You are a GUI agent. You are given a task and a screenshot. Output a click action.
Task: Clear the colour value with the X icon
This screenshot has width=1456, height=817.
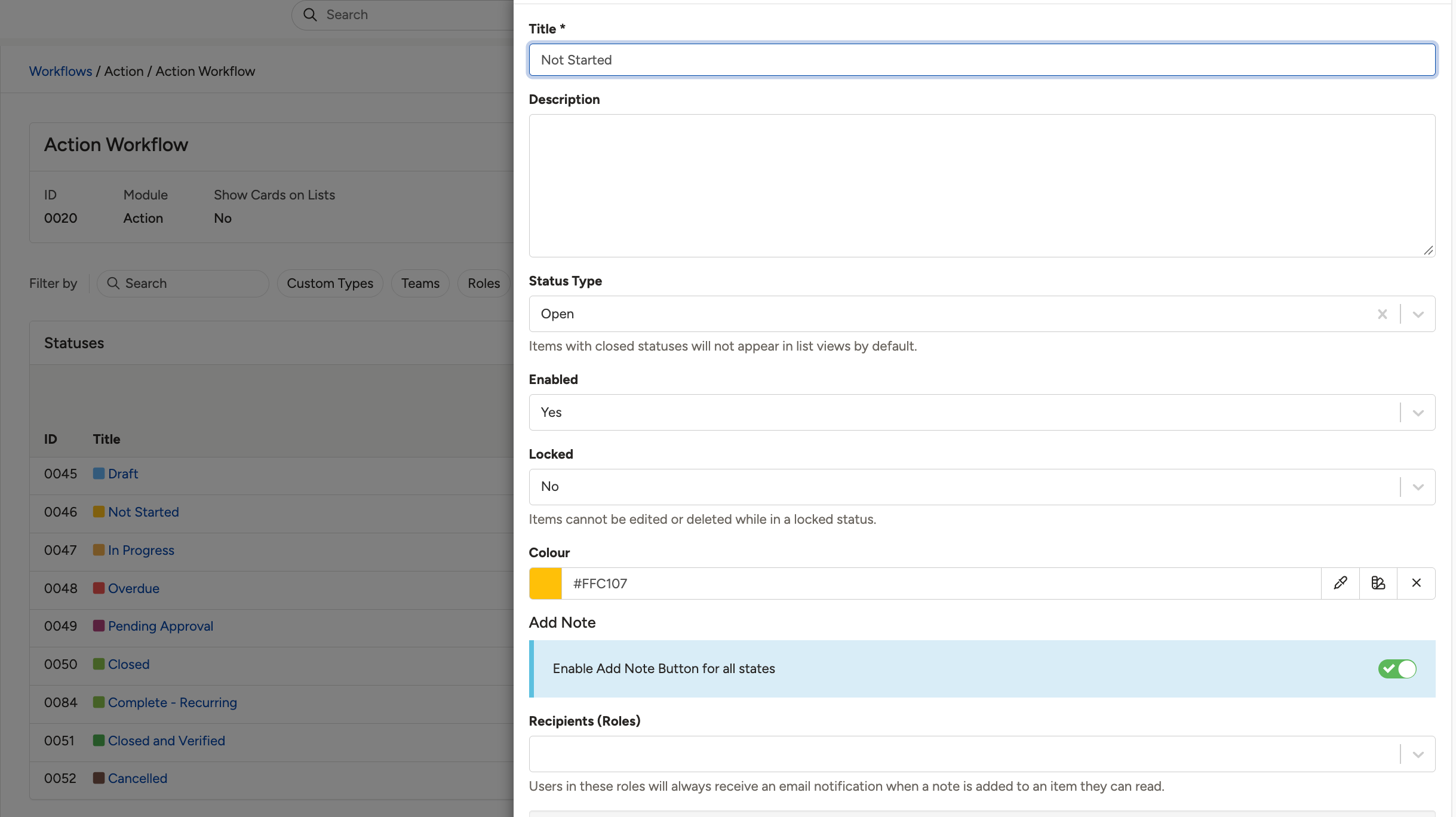(1416, 583)
